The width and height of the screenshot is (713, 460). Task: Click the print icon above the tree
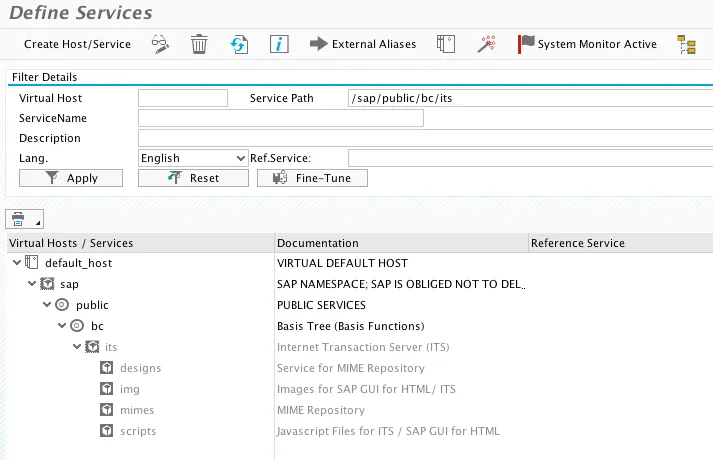(20, 218)
